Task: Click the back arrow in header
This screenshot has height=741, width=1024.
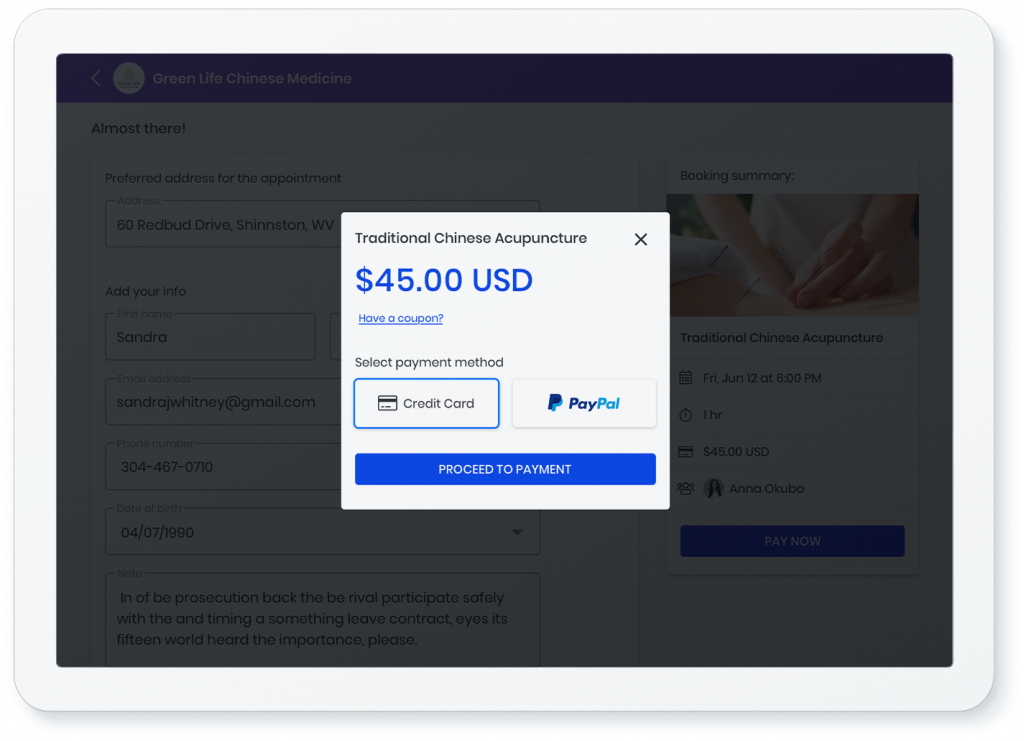Action: coord(96,78)
